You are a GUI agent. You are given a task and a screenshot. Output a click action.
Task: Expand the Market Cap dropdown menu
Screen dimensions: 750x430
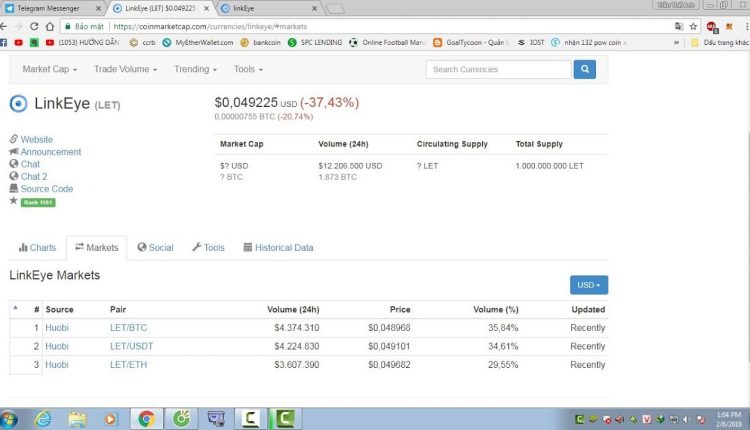coord(50,69)
